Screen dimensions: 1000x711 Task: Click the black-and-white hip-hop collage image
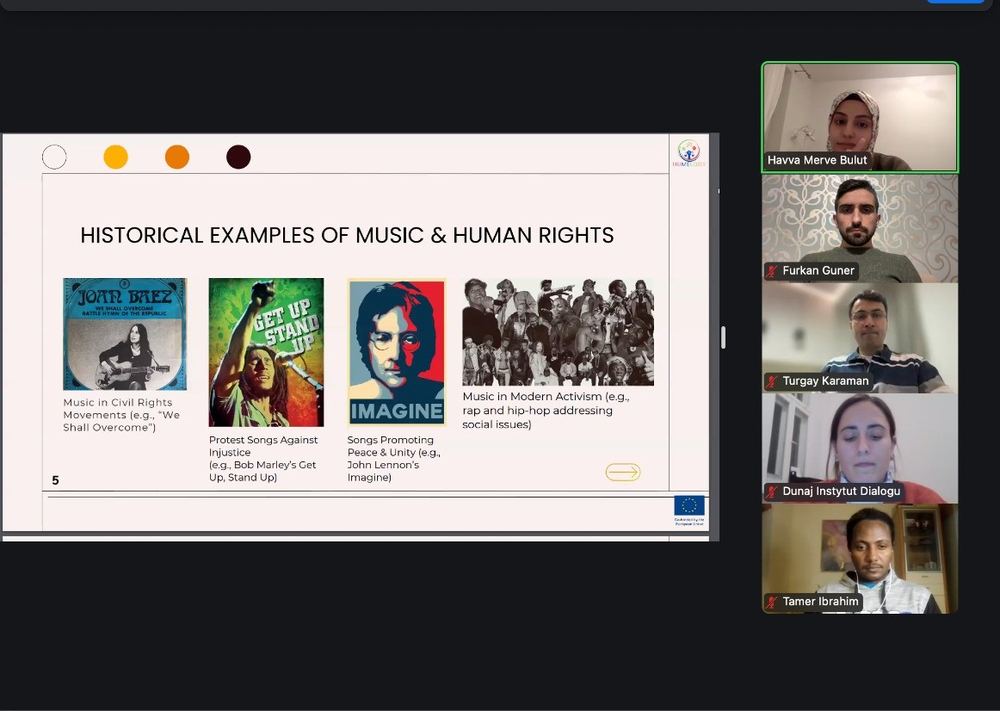pyautogui.click(x=558, y=332)
